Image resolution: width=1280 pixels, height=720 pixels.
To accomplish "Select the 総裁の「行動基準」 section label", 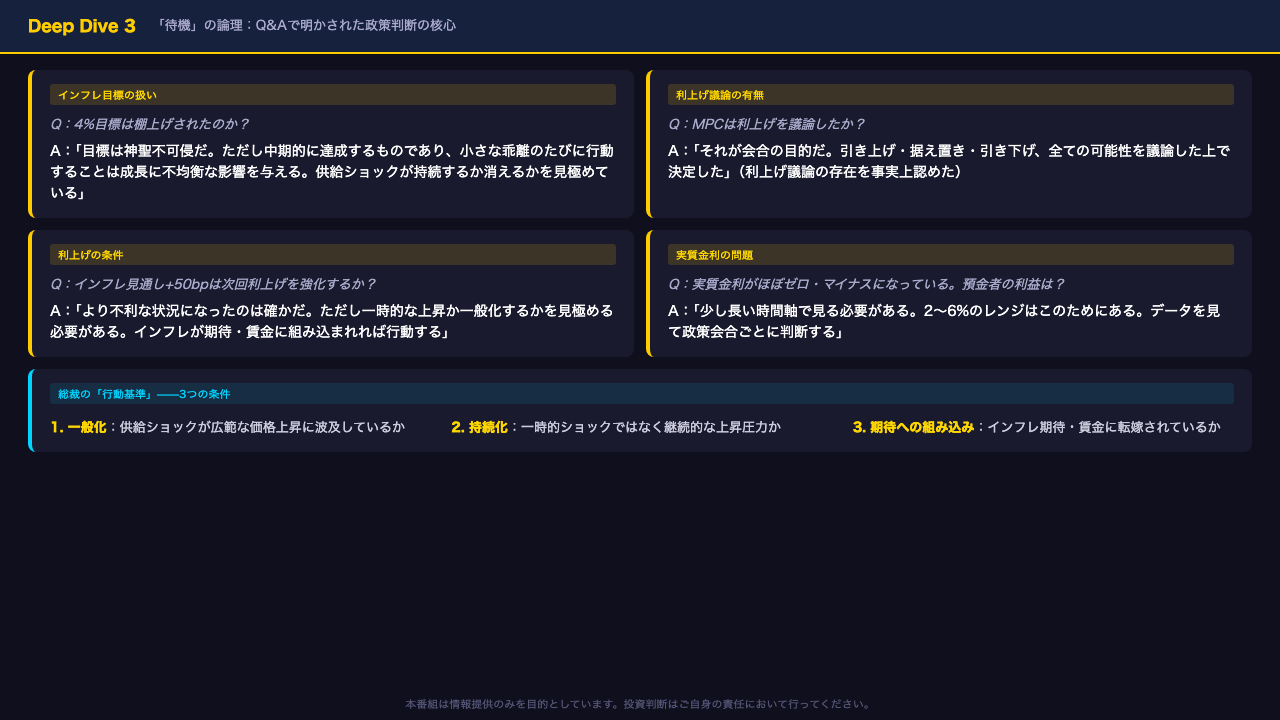I will [x=642, y=394].
